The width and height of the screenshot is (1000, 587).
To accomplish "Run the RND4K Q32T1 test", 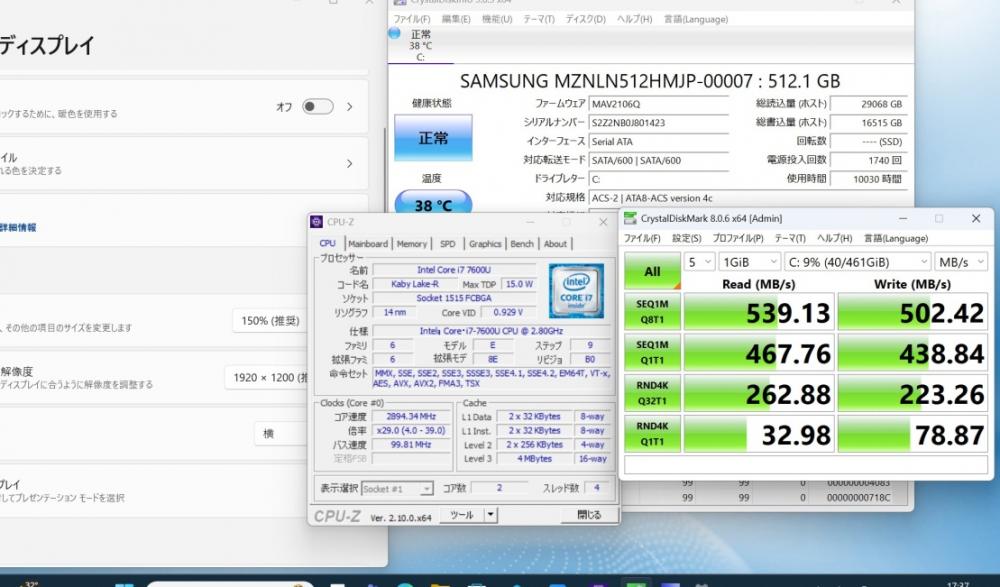I will 652,394.
